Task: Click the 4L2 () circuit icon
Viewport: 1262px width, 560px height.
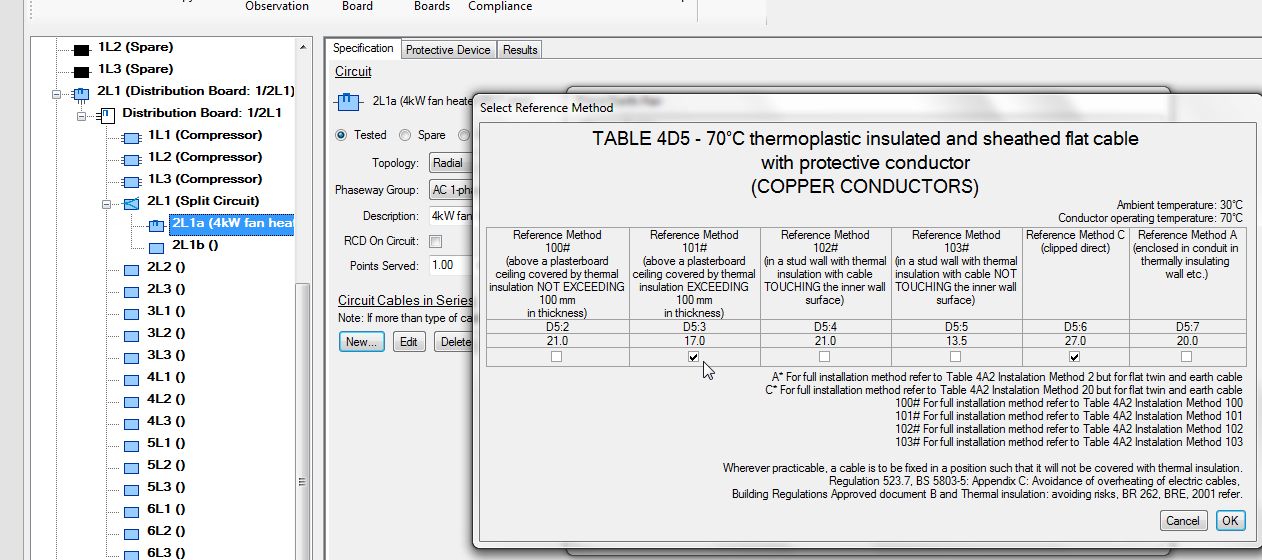Action: click(x=131, y=401)
